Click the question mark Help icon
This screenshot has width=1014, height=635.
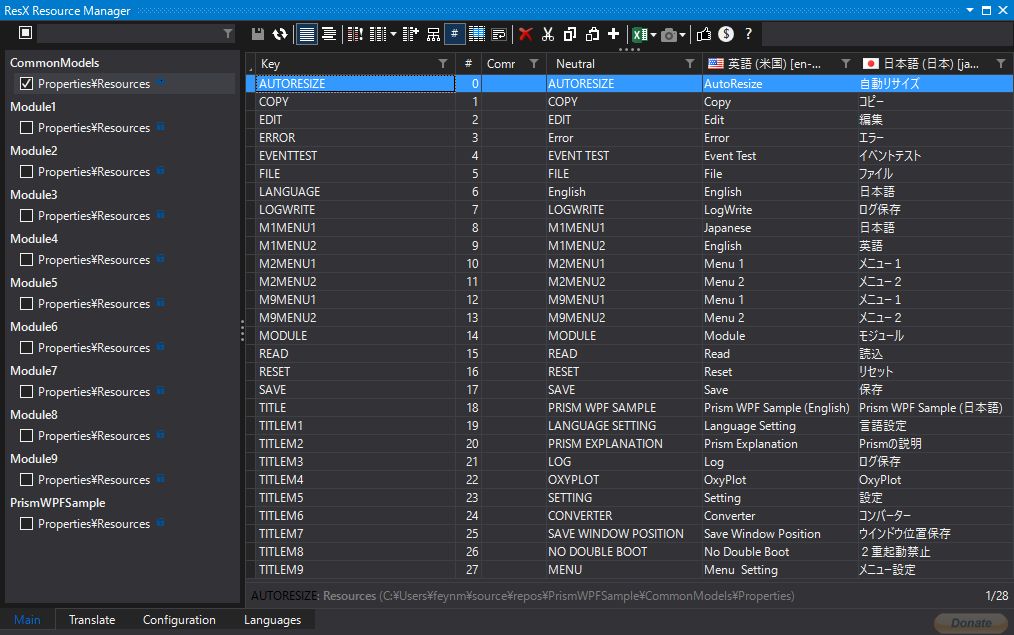748,34
